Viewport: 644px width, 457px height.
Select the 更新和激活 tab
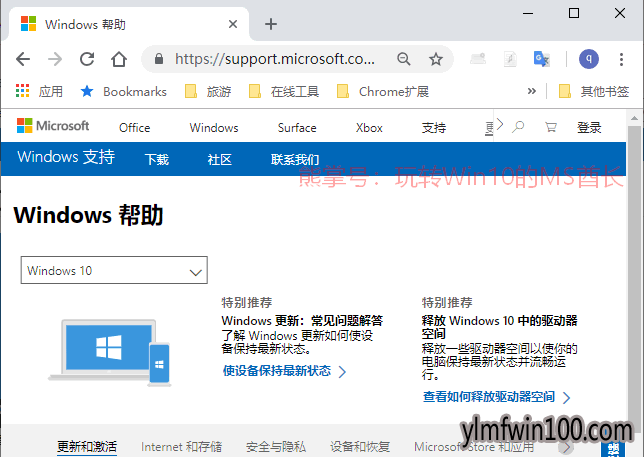click(87, 446)
